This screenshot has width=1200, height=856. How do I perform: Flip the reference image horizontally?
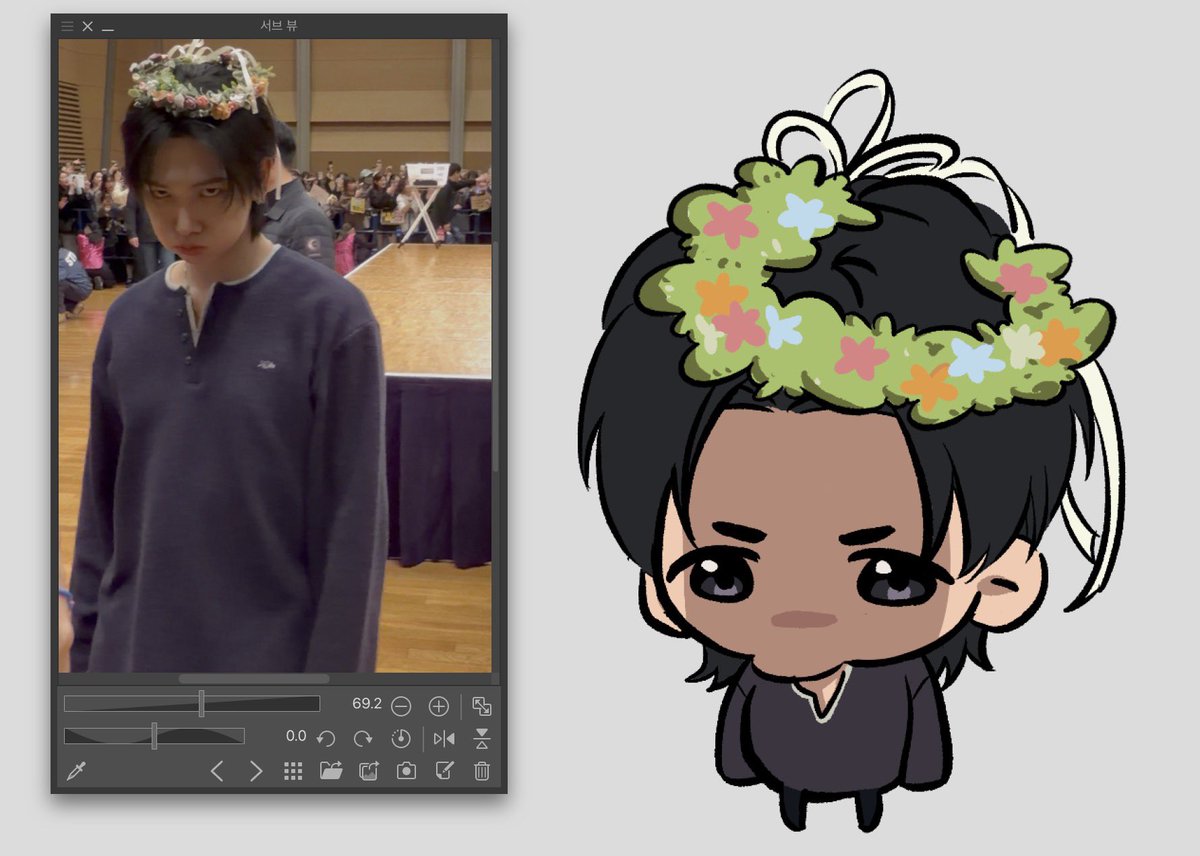pos(444,739)
